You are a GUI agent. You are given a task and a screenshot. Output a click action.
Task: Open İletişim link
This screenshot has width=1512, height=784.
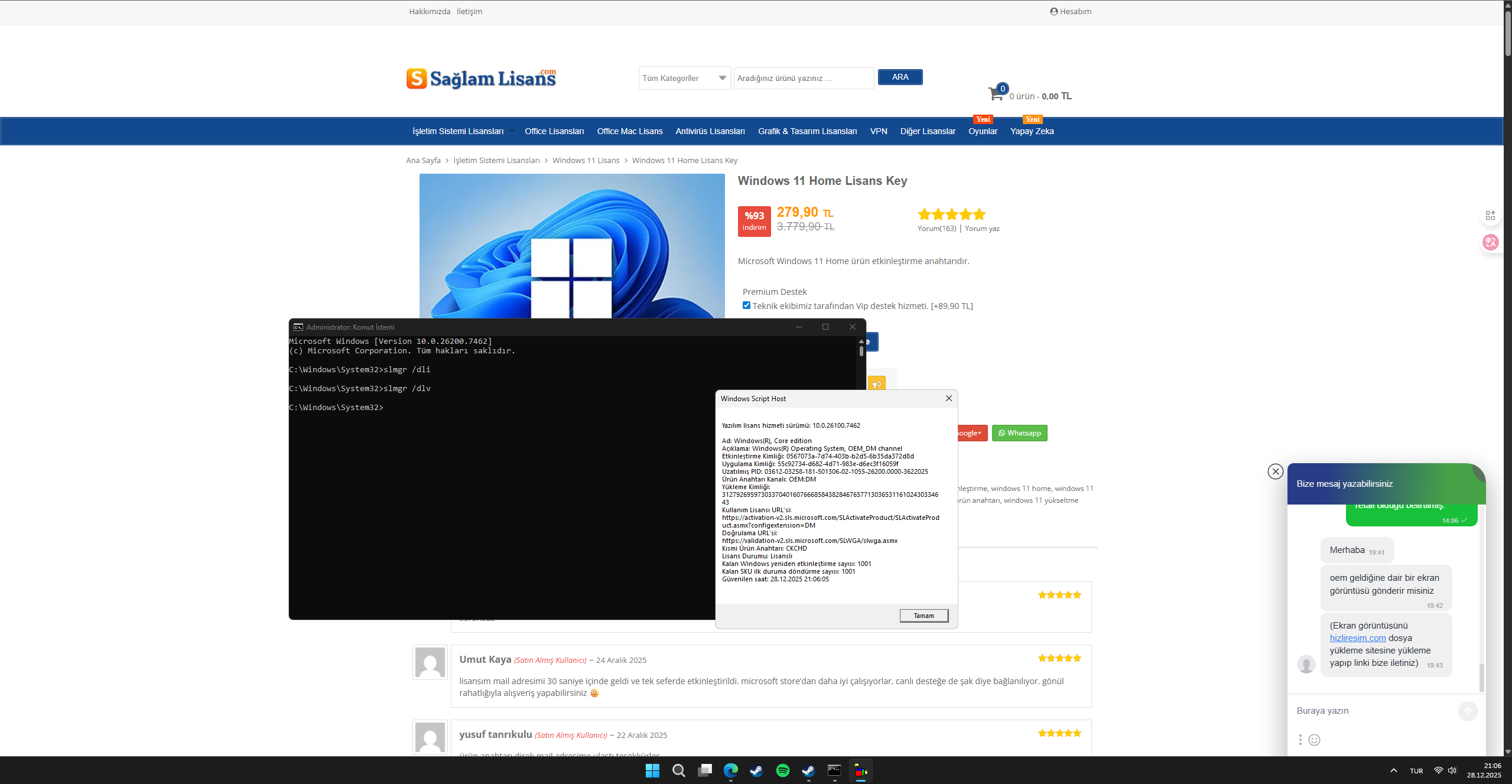pos(469,11)
